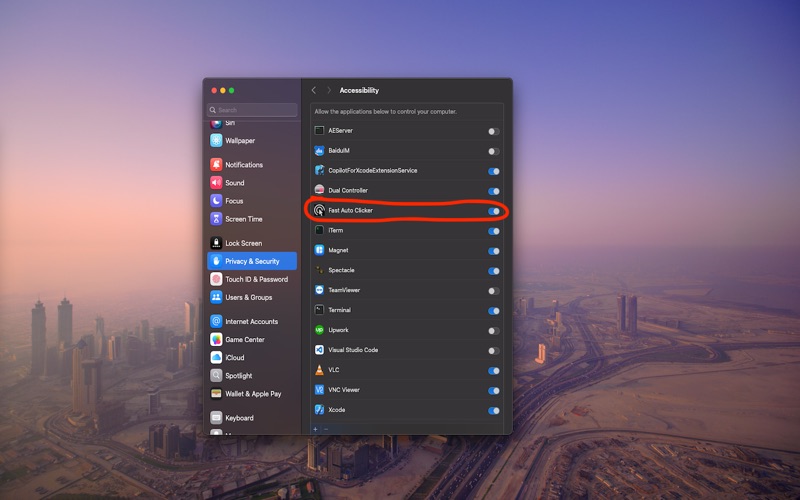Viewport: 800px width, 500px height.
Task: Open Wallet & Apple Pay settings
Action: [x=252, y=393]
